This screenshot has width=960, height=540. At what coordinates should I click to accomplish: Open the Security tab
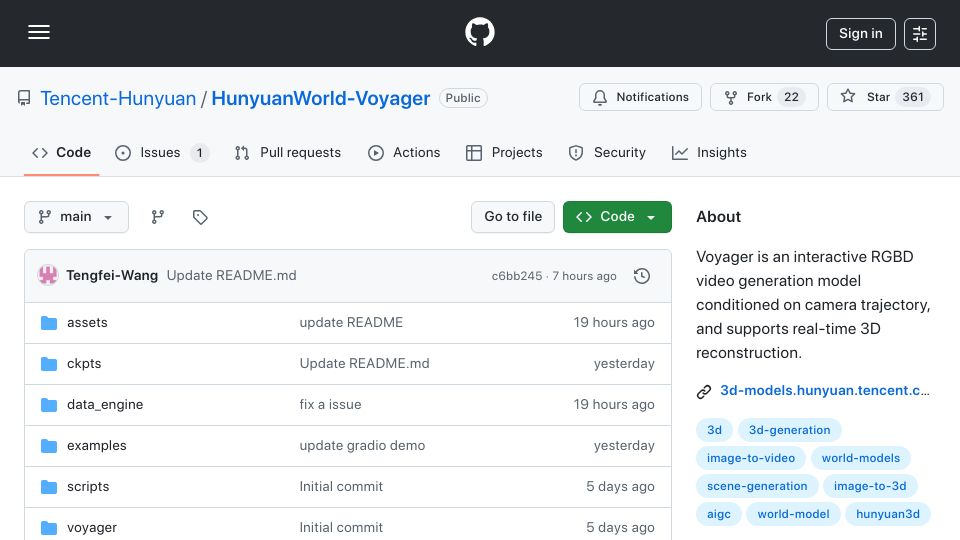point(607,152)
